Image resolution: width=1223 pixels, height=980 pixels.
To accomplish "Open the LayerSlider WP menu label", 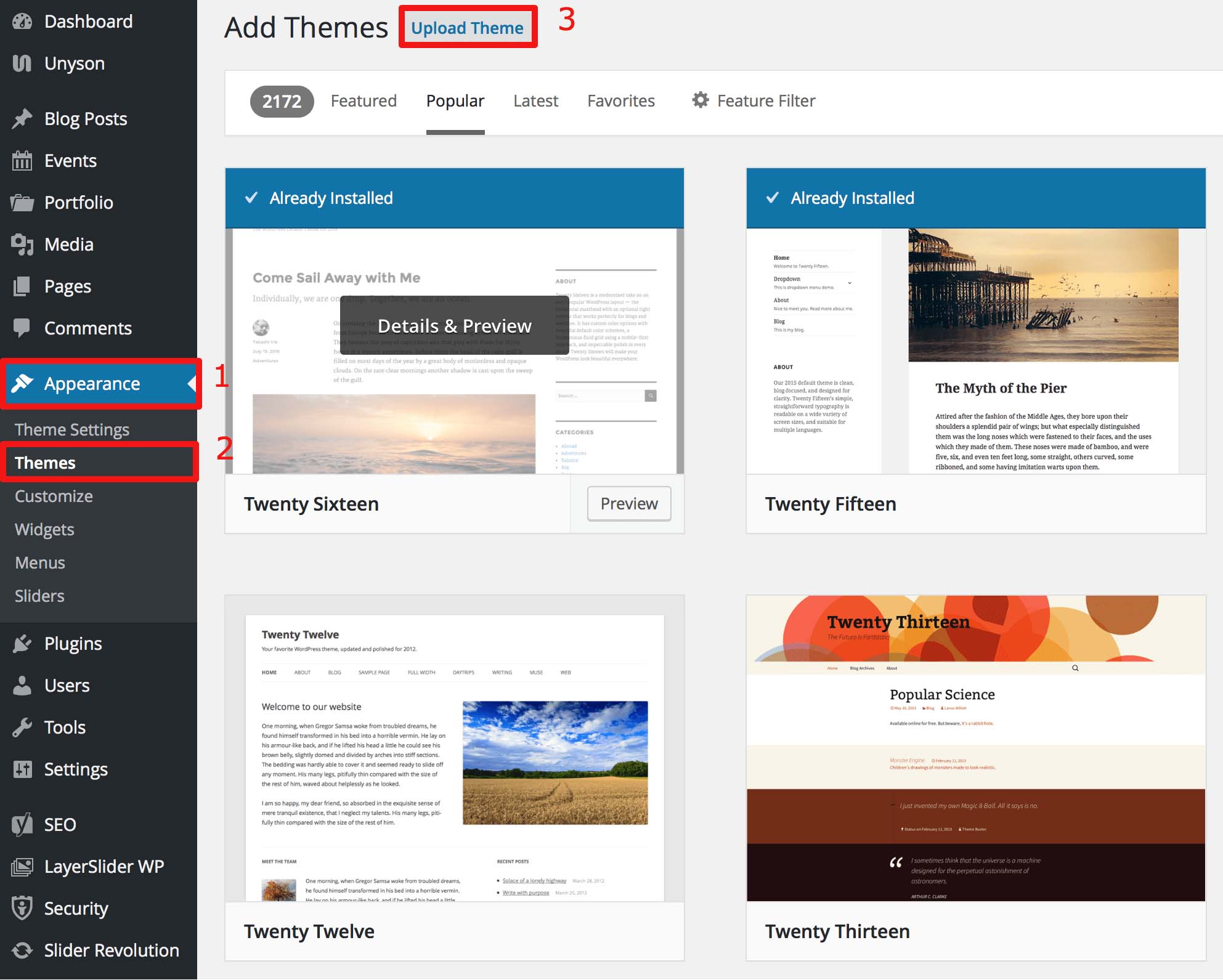I will tap(104, 867).
